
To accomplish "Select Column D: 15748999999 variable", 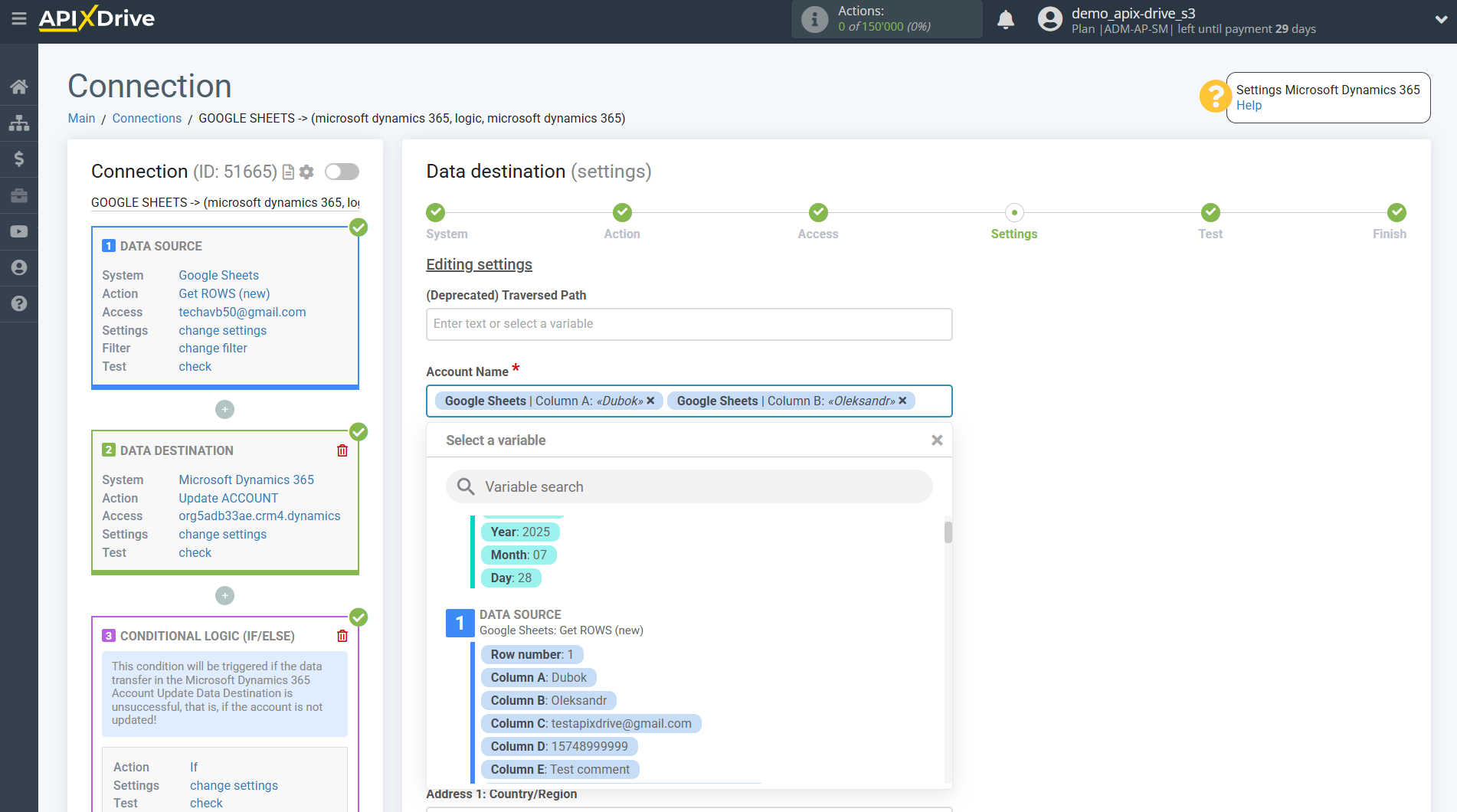I will (x=559, y=746).
